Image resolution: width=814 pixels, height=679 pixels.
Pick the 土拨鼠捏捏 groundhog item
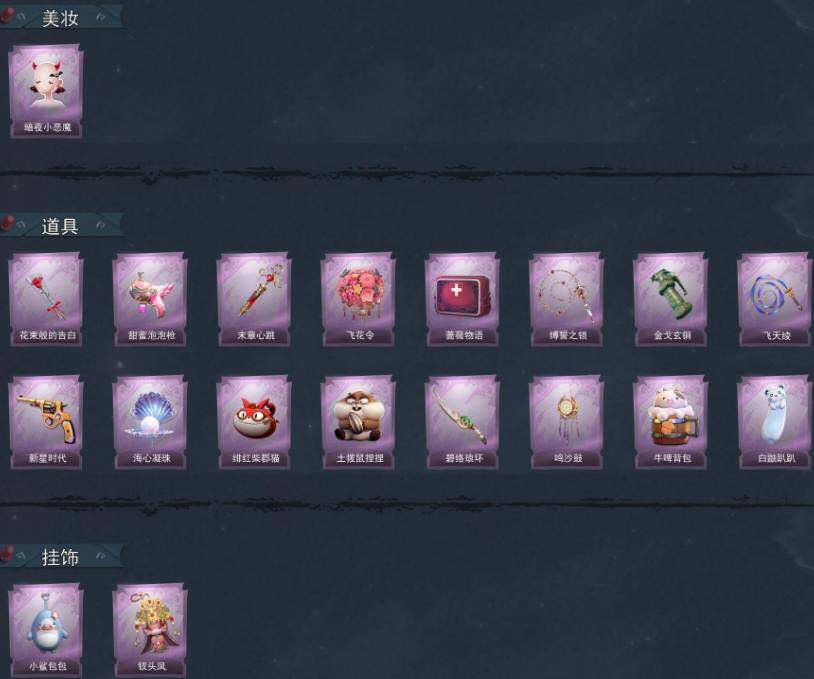[359, 423]
